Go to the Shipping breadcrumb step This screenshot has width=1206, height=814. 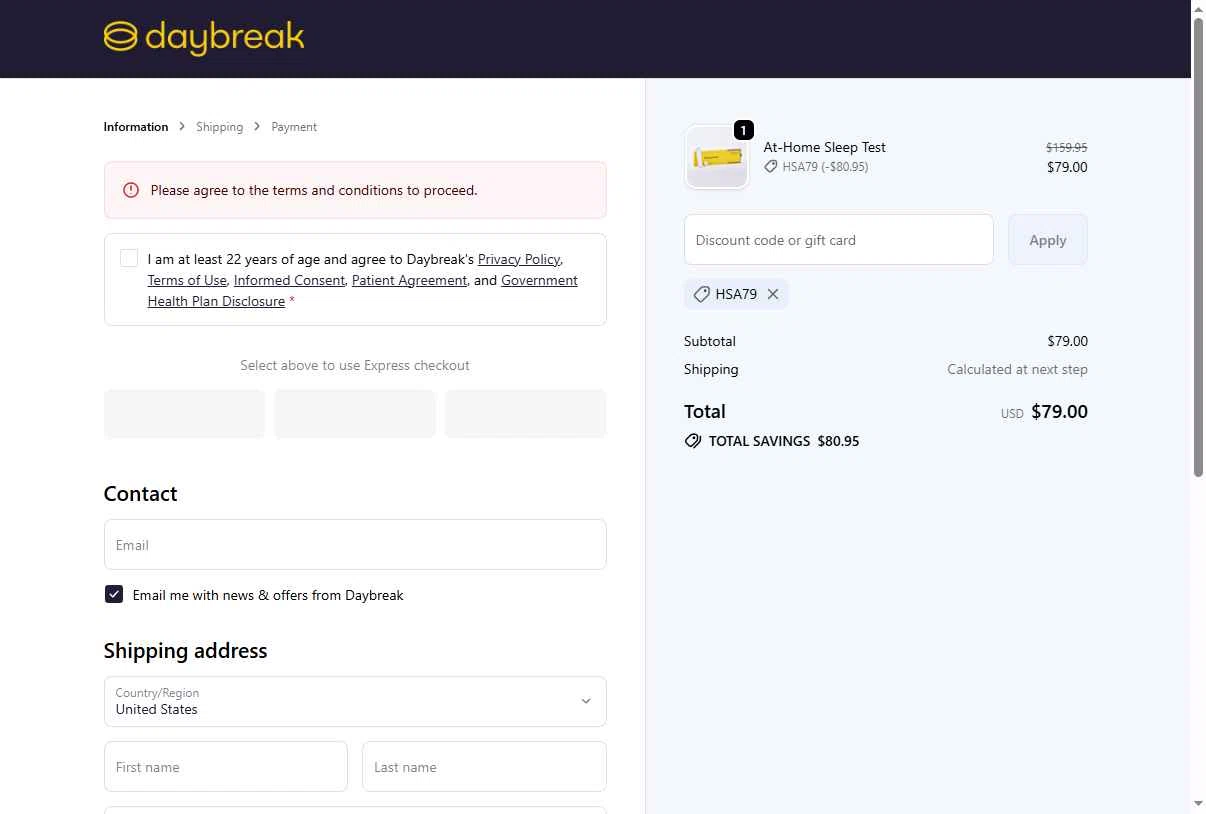220,127
